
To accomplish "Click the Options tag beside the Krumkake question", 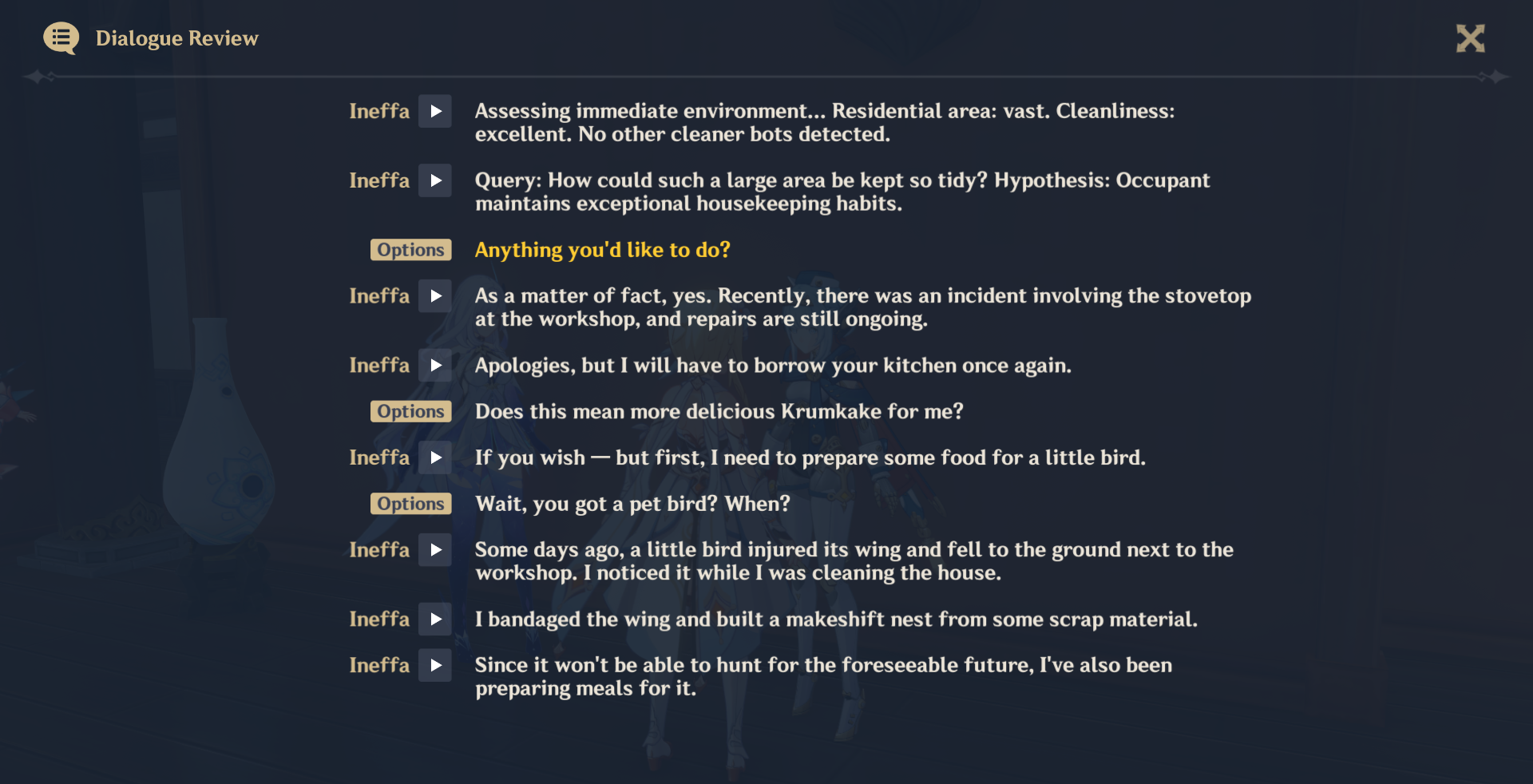I will 410,411.
